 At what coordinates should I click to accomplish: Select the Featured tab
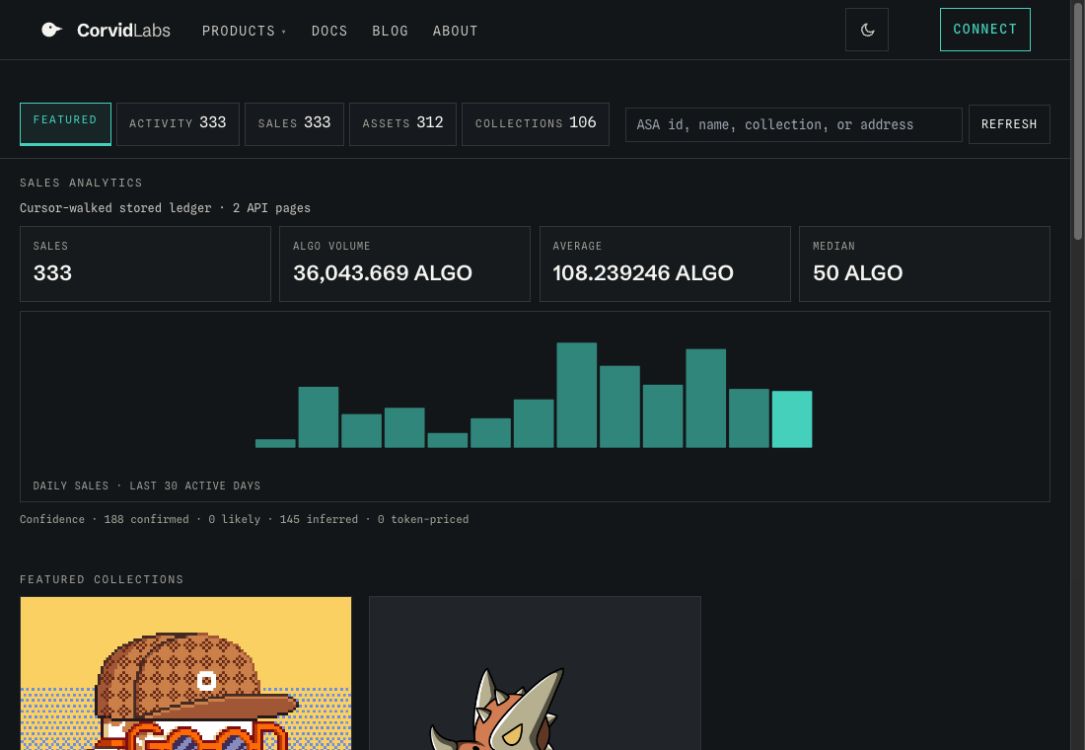pyautogui.click(x=65, y=124)
